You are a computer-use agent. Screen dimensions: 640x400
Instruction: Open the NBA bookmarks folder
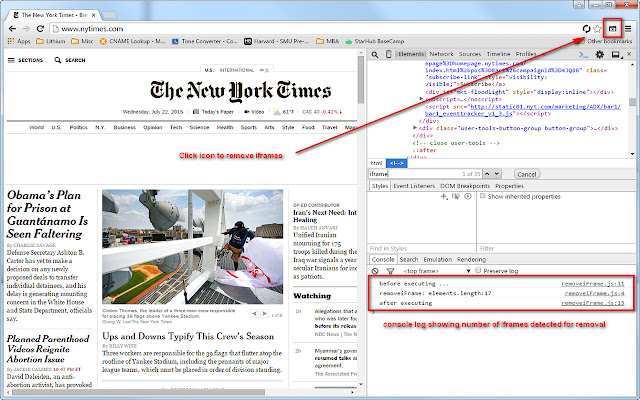coord(327,41)
